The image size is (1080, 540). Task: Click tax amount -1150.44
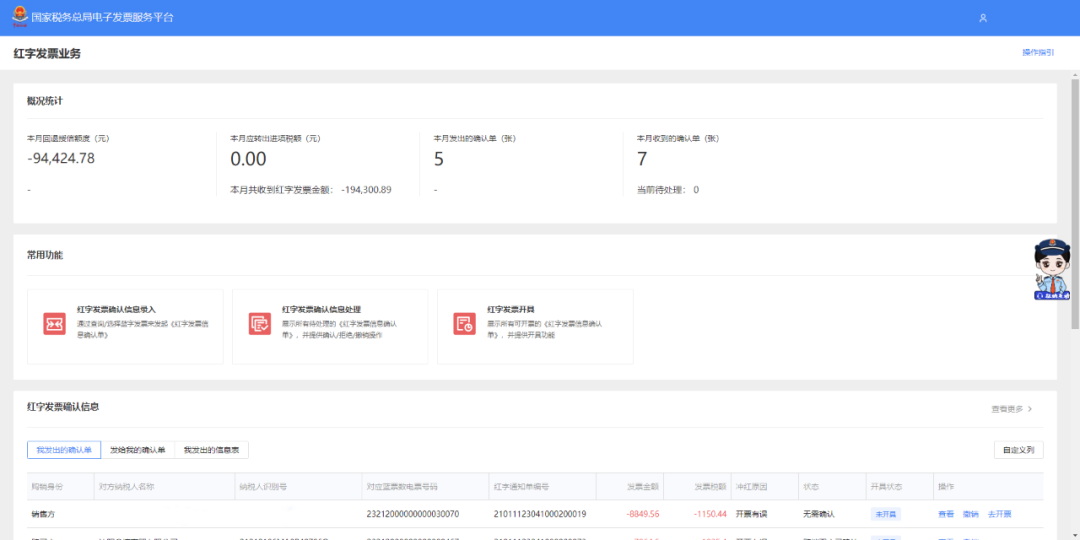click(x=709, y=514)
